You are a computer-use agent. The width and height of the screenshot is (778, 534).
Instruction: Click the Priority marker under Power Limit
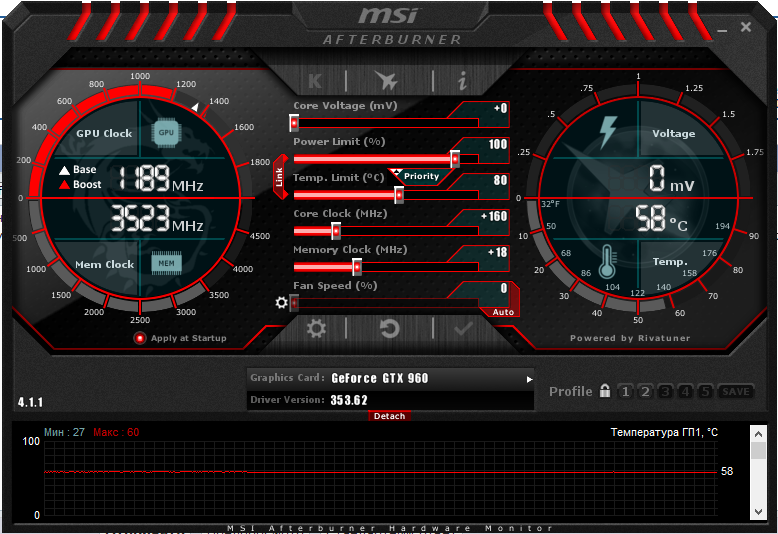(x=416, y=176)
